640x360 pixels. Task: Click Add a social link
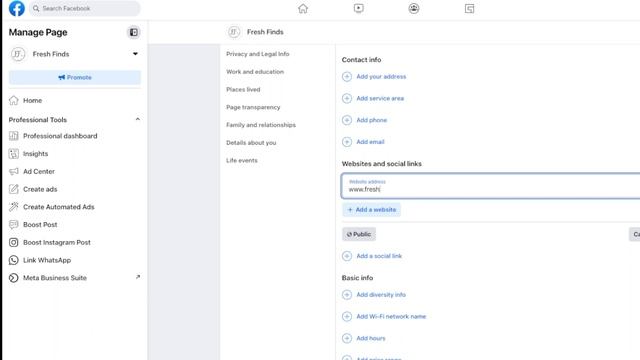tap(379, 256)
